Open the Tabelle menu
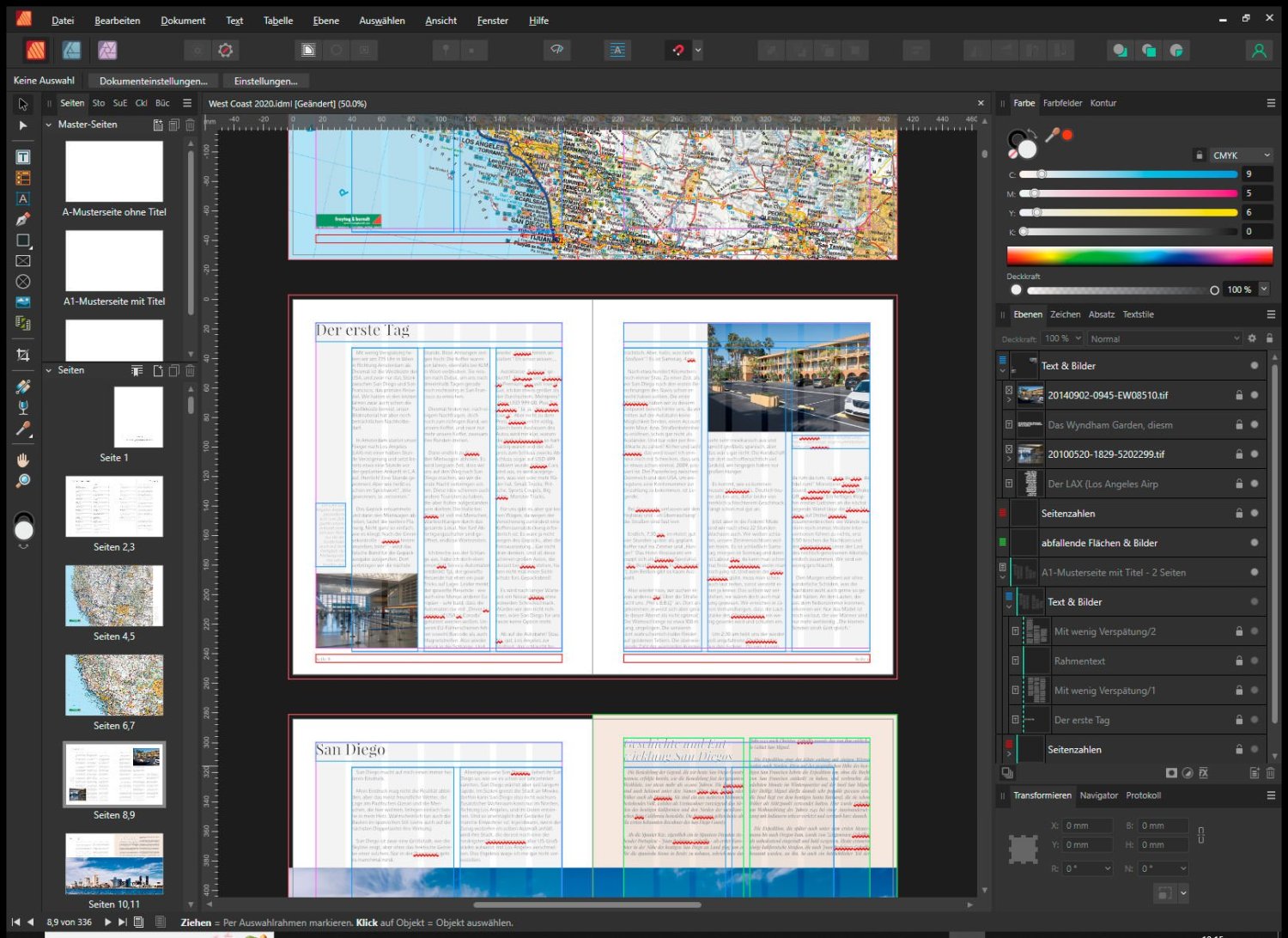Image resolution: width=1288 pixels, height=938 pixels. (x=277, y=20)
